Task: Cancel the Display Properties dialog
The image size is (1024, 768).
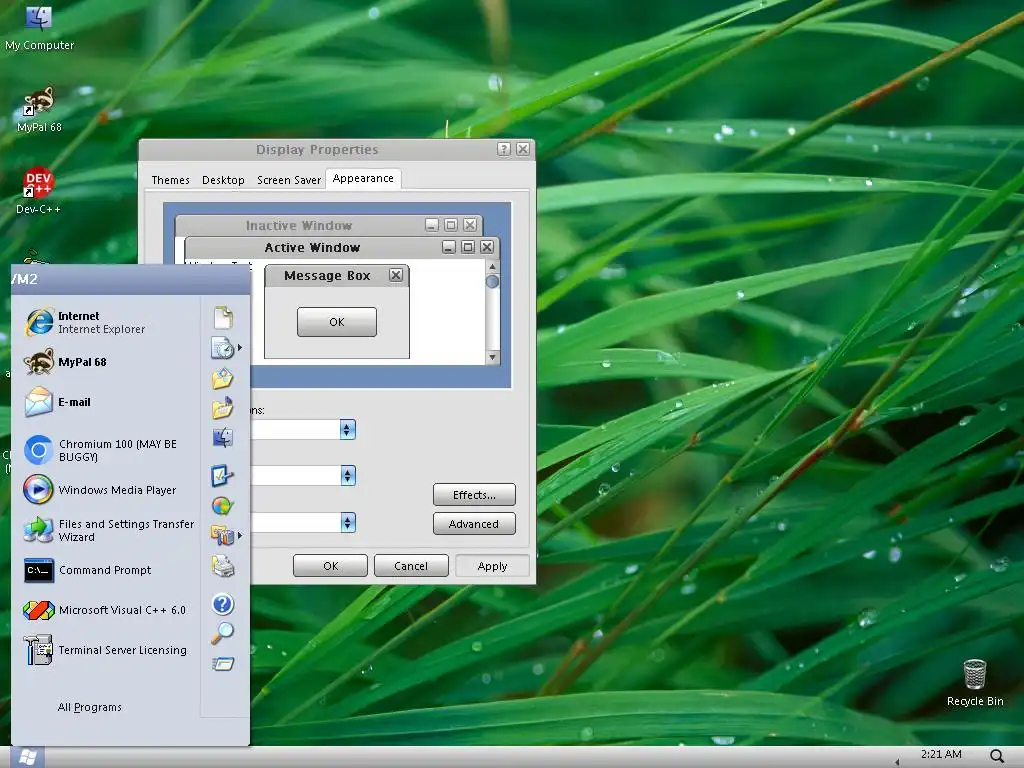Action: tap(411, 566)
